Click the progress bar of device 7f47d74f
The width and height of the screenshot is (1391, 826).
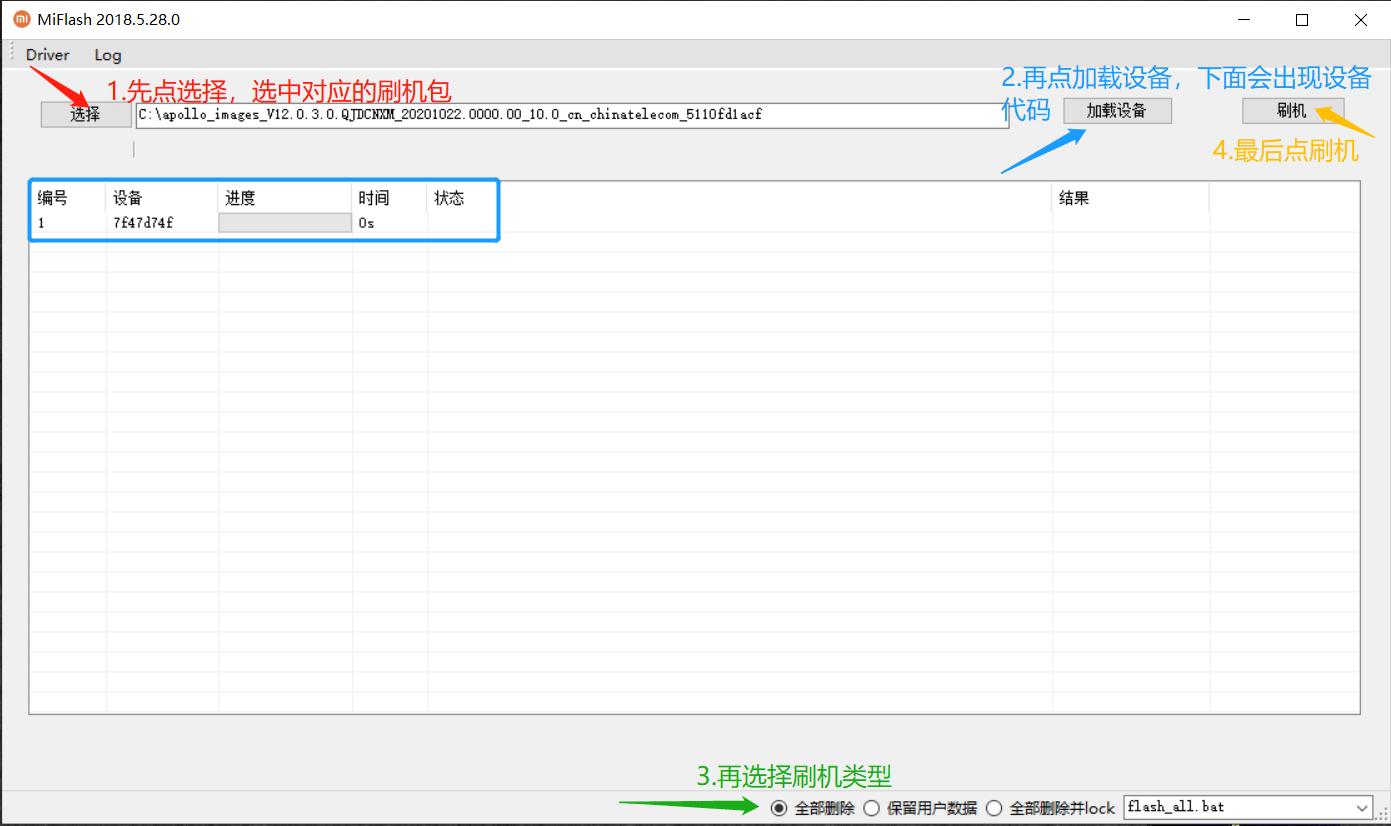coord(284,222)
